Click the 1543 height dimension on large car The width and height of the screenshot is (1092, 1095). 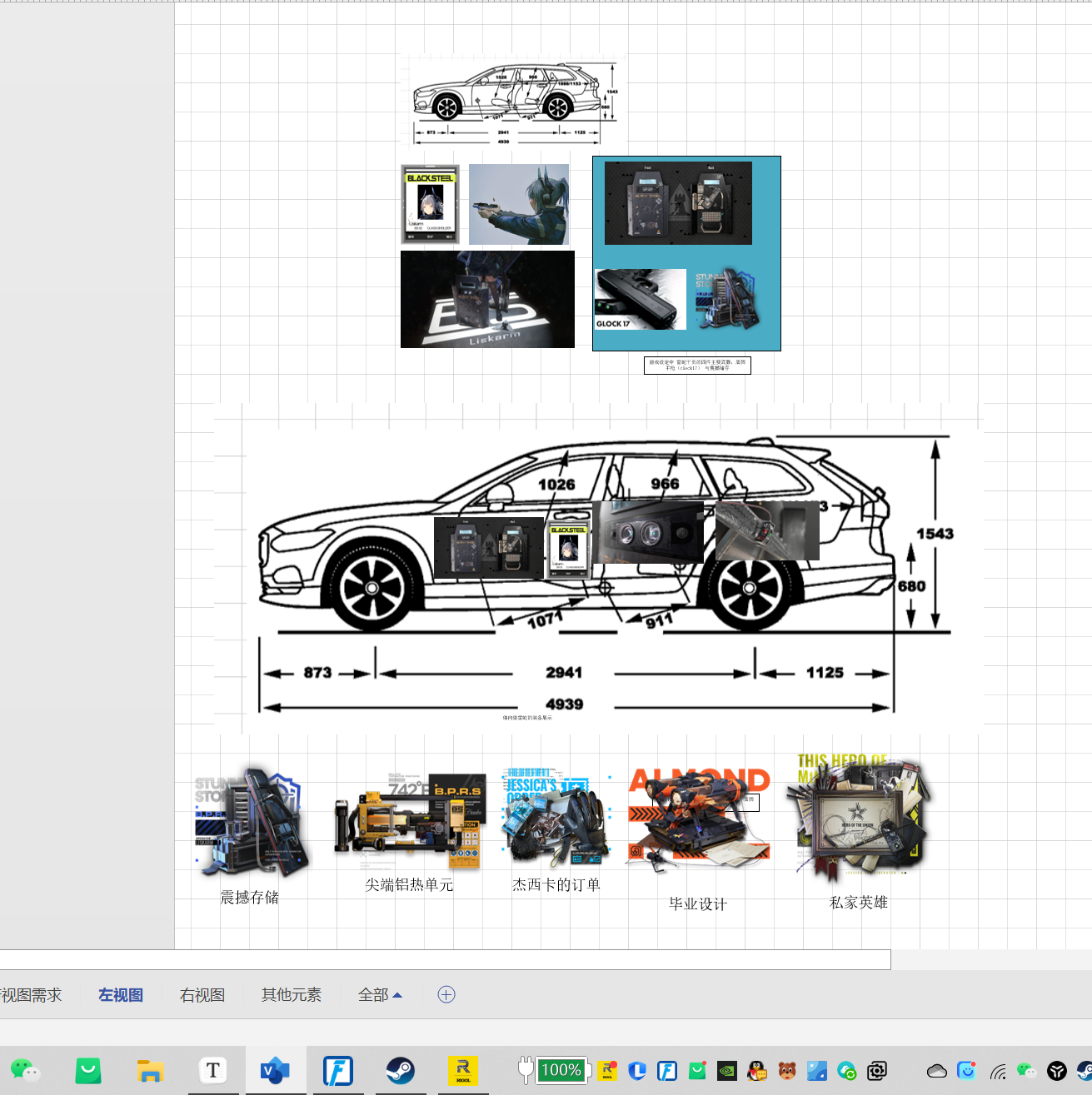click(935, 534)
